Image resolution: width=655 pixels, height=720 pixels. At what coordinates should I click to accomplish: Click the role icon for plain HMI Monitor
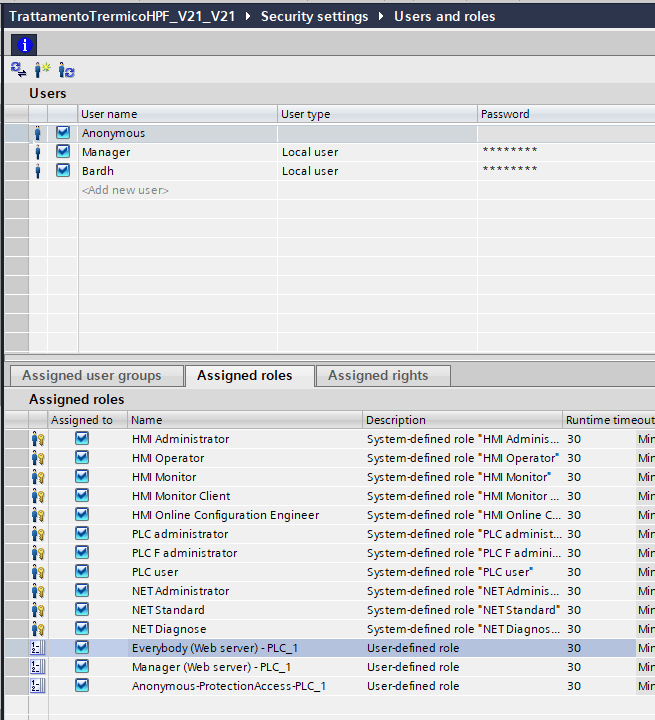click(x=38, y=477)
